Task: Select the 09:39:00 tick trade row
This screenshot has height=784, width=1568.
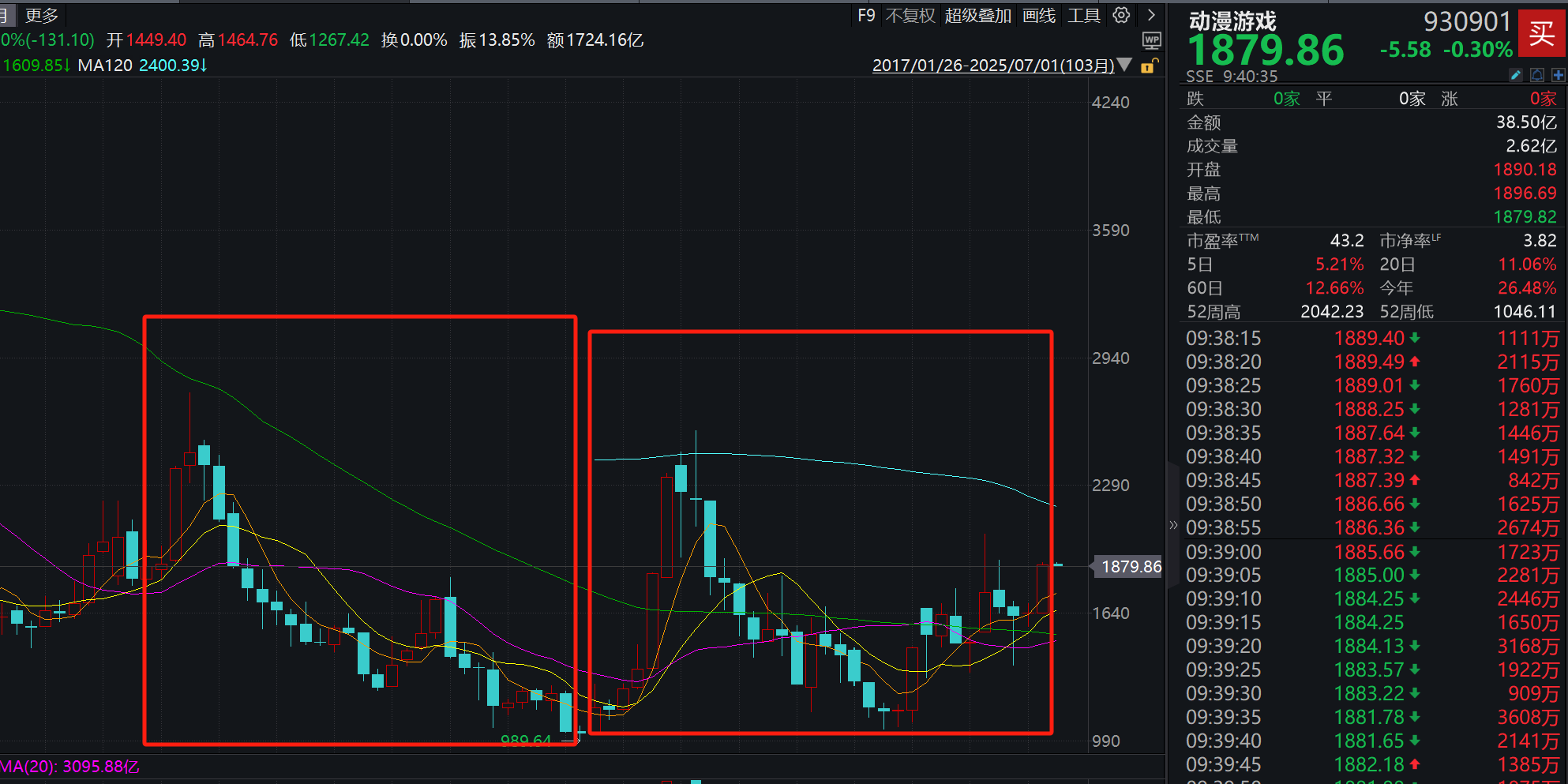Action: point(1371,552)
